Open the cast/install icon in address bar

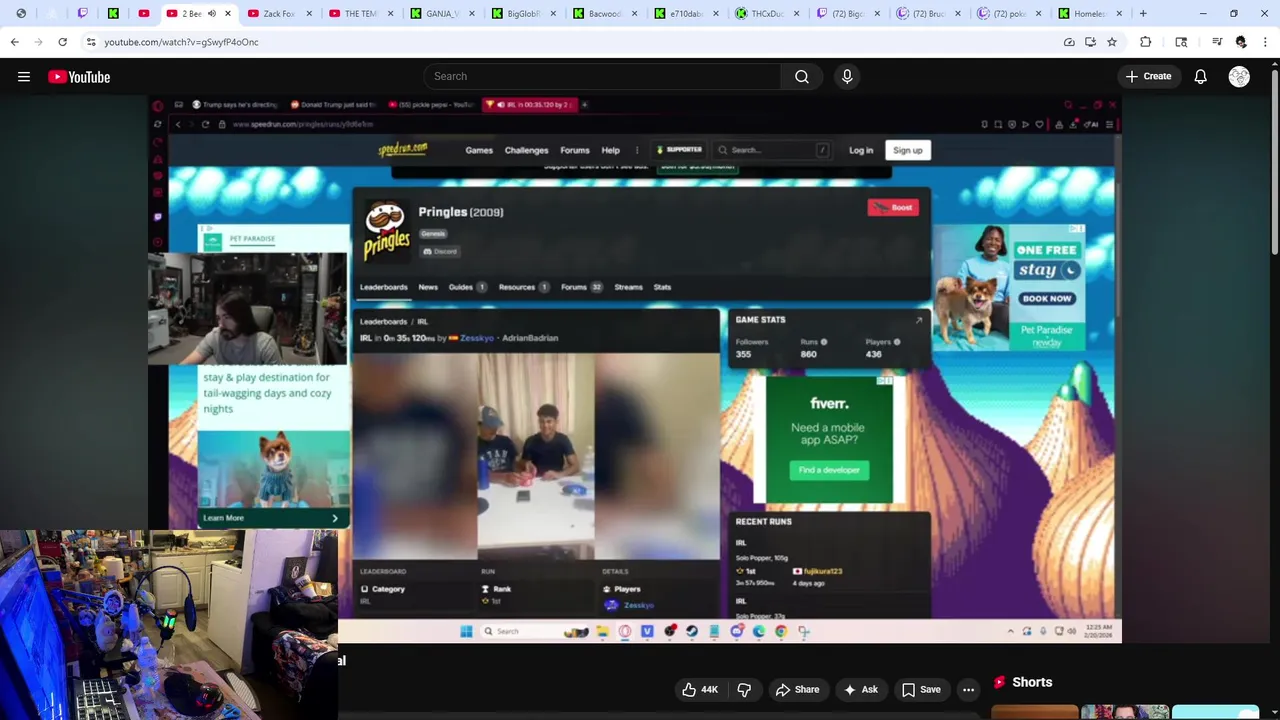1090,42
